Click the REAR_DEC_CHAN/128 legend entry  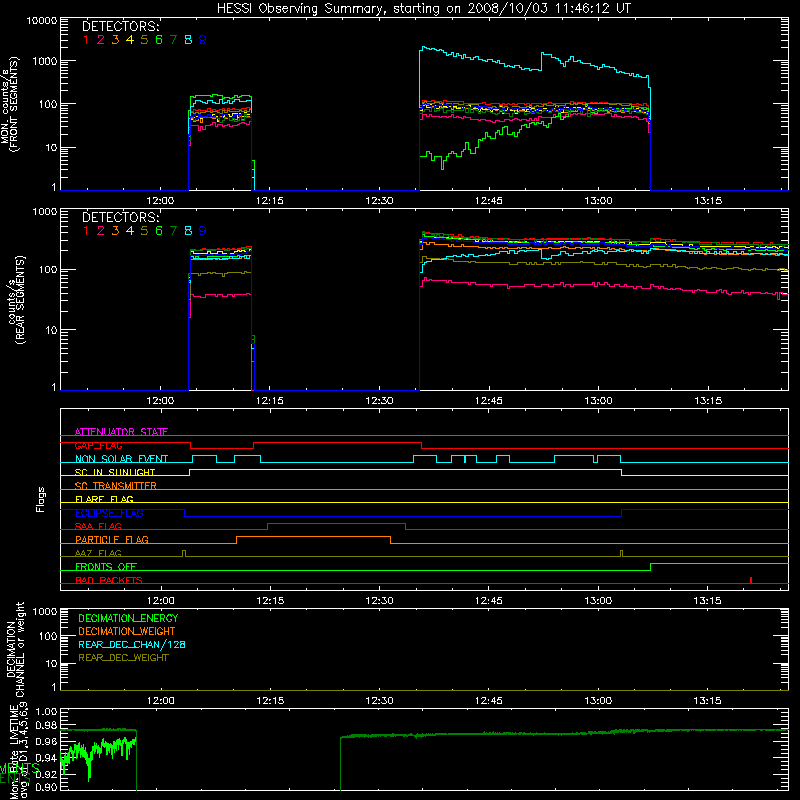132,645
